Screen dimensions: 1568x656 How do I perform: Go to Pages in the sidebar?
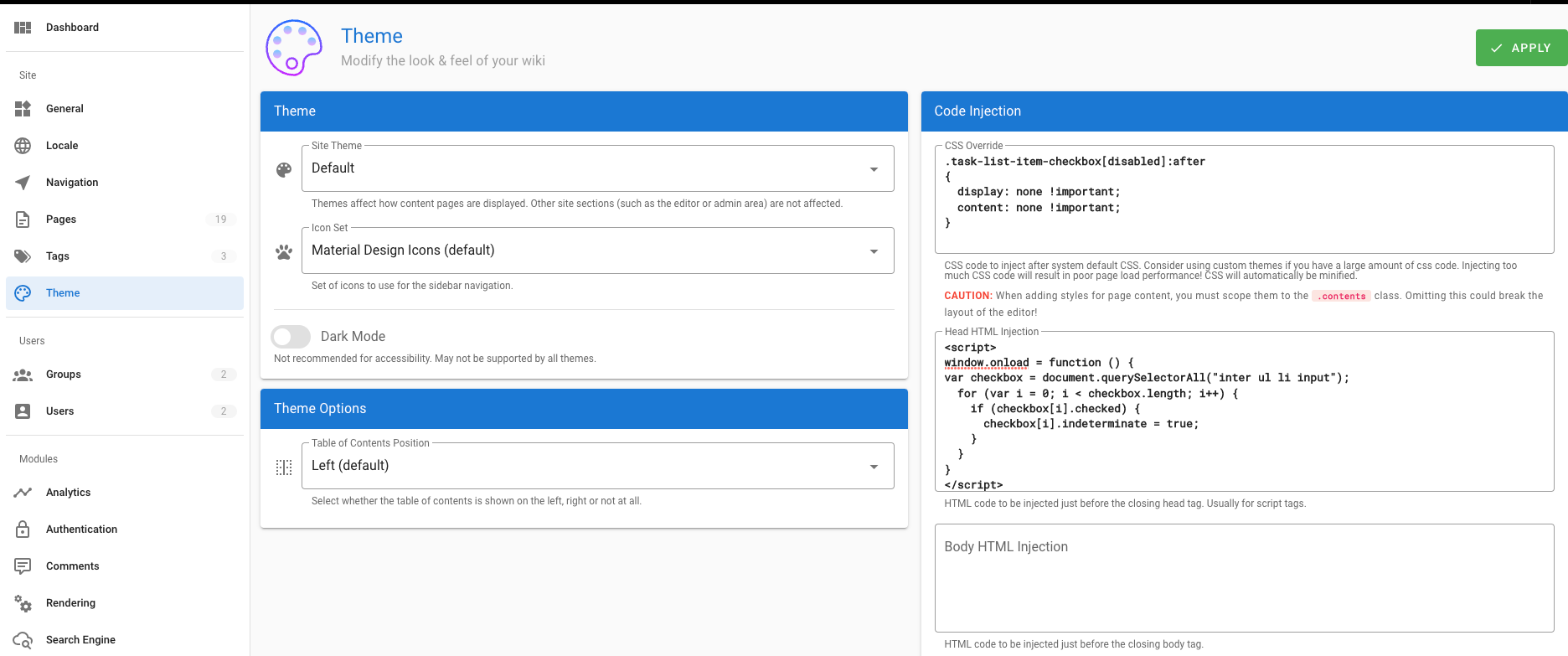[x=61, y=220]
